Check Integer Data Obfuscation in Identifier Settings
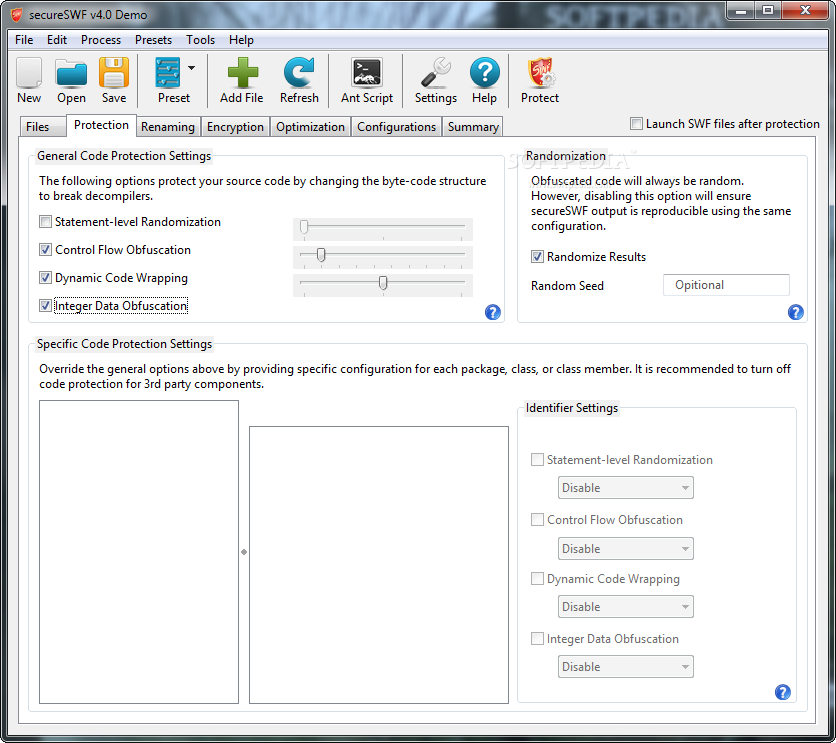Image resolution: width=836 pixels, height=743 pixels. pos(537,639)
